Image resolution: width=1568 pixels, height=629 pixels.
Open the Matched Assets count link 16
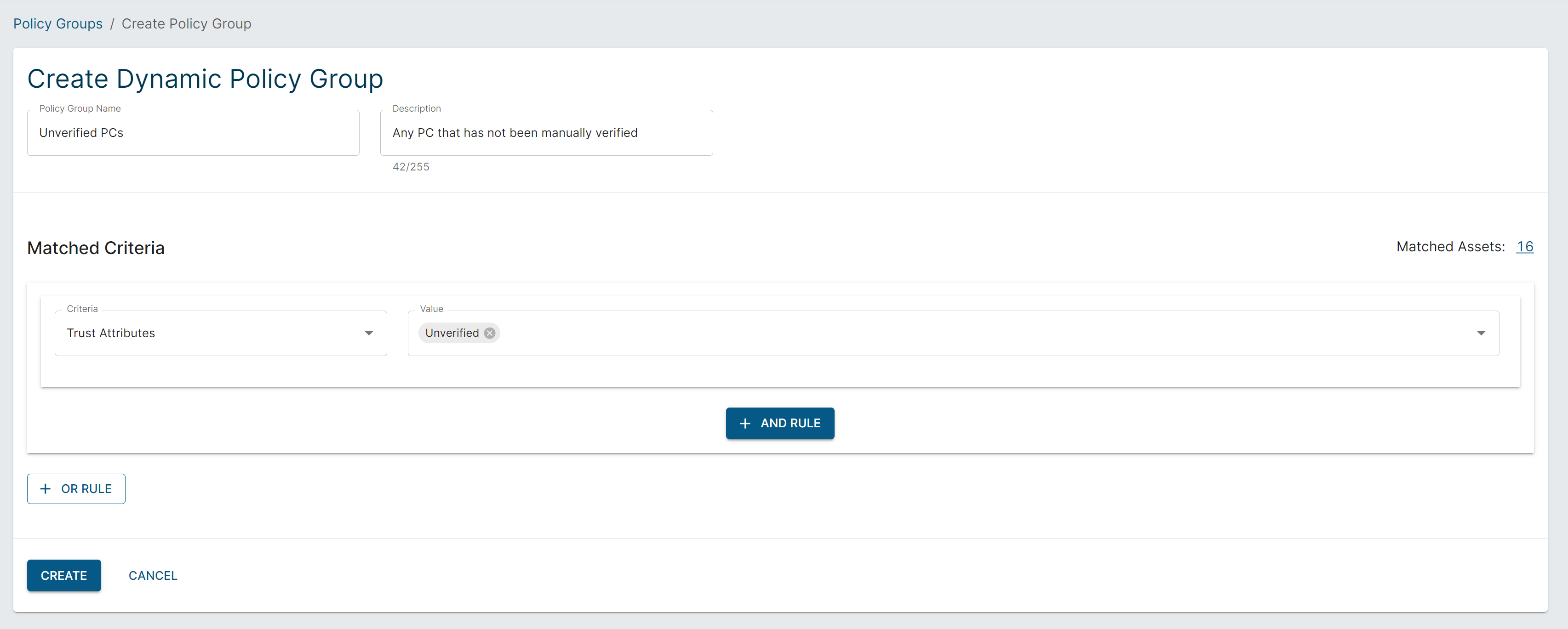1524,246
